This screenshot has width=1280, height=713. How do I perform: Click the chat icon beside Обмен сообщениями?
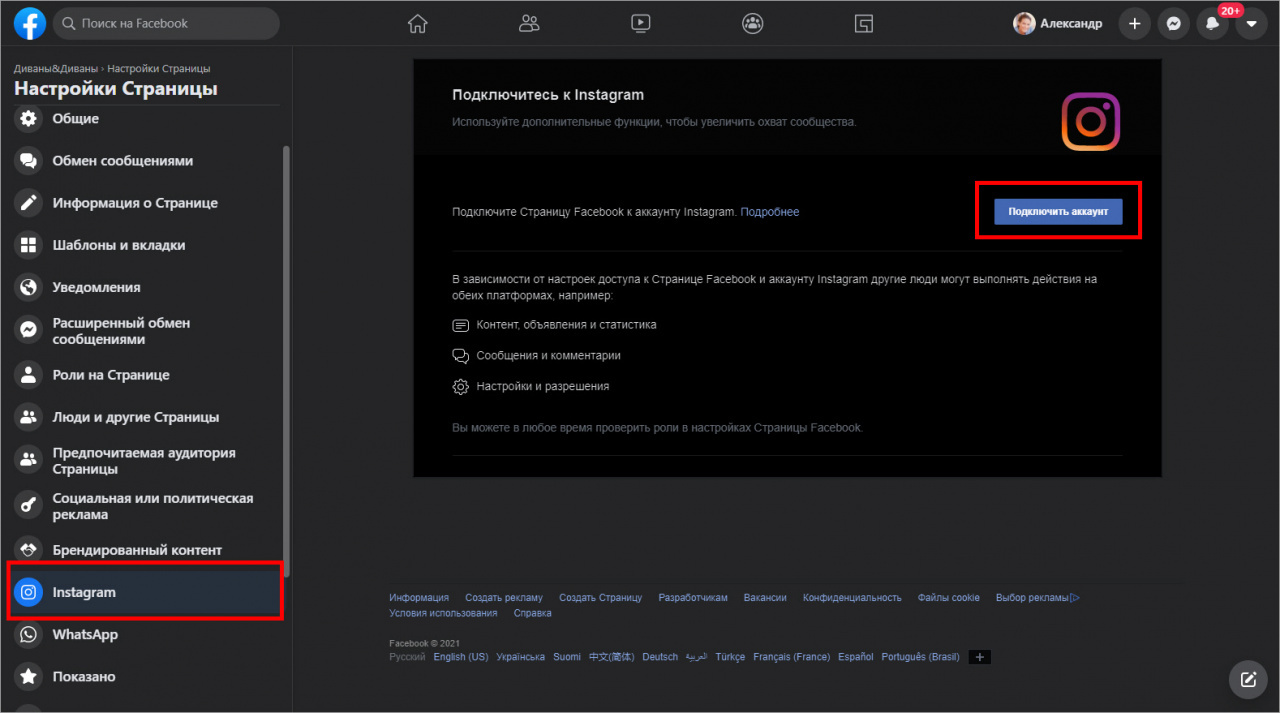[x=29, y=161]
